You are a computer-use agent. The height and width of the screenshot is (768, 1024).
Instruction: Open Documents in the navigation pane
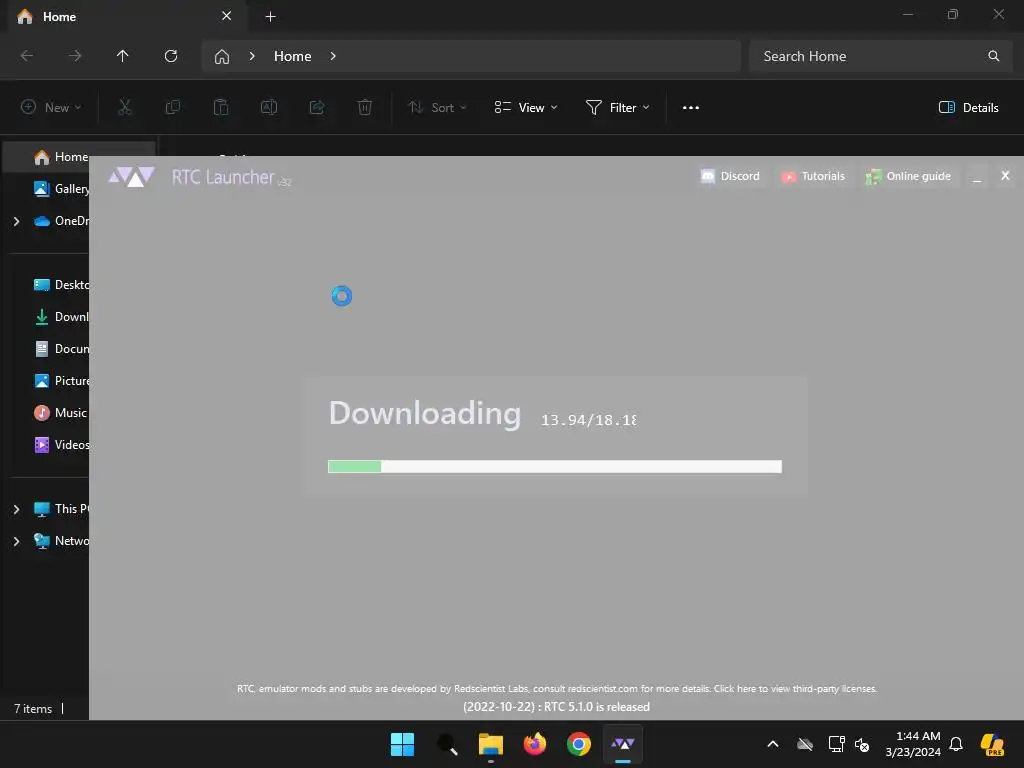click(x=61, y=349)
